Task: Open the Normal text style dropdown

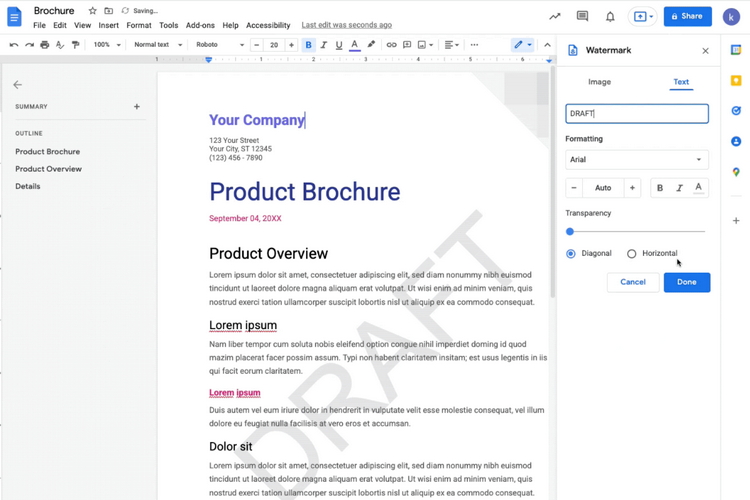Action: point(158,44)
